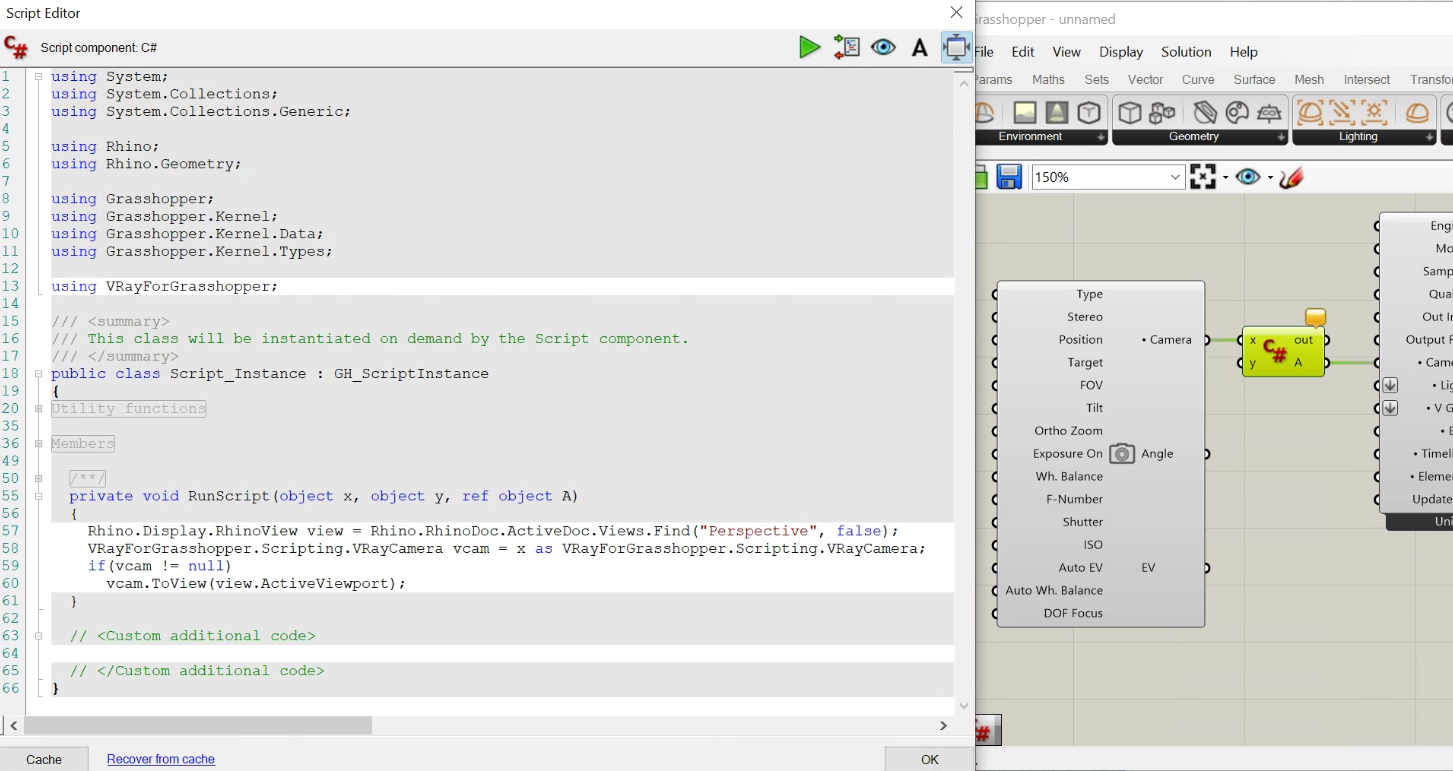Select the single cube icon in Geometry panel
The width and height of the screenshot is (1453, 771).
[1130, 112]
